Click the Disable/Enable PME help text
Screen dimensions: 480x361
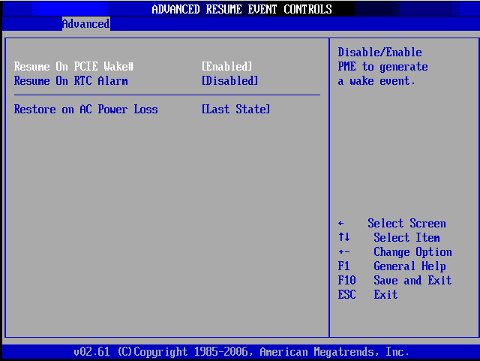tap(383, 66)
